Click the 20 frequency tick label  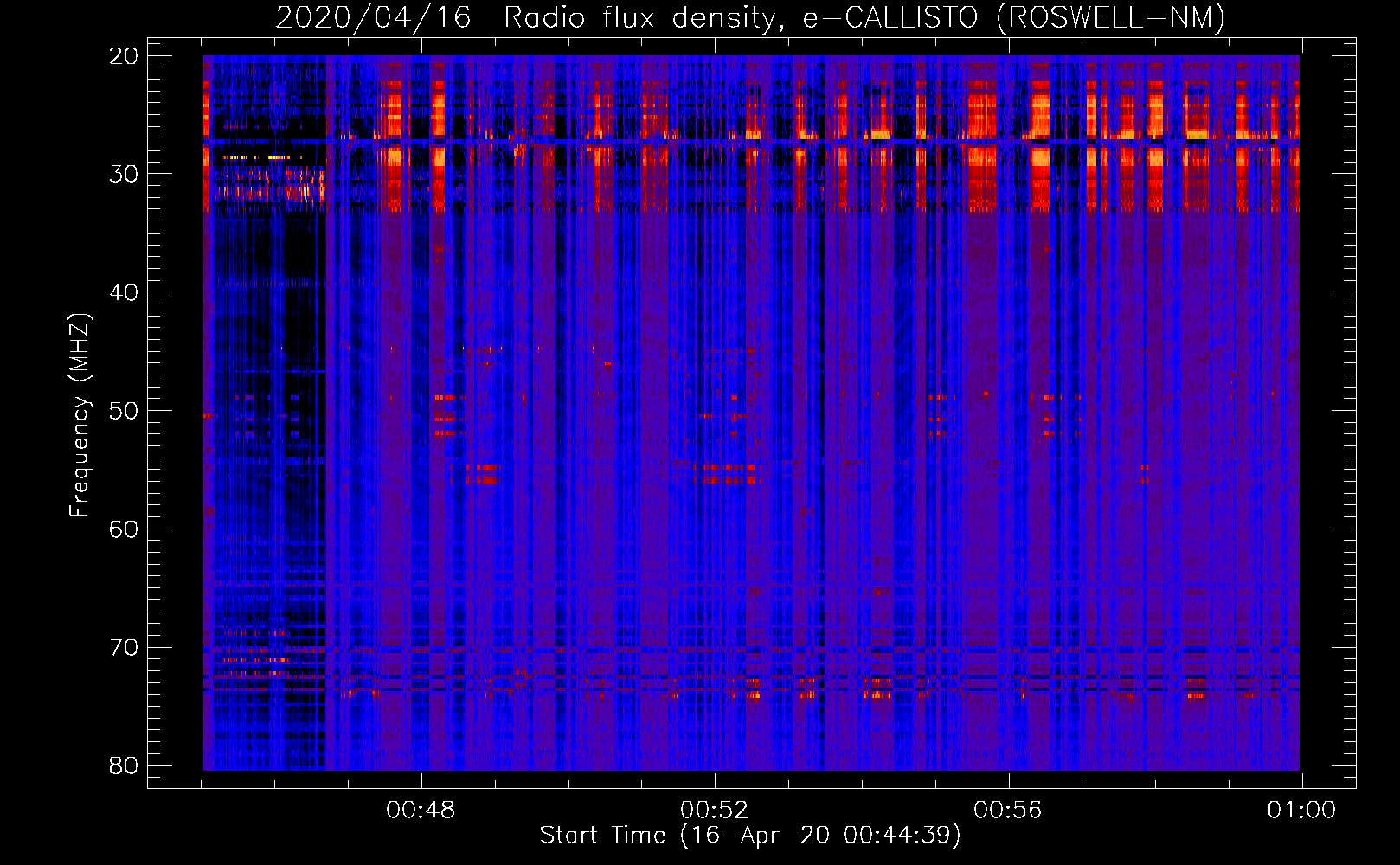(124, 55)
